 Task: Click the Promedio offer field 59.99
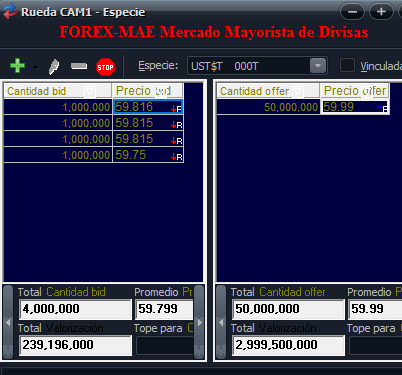coord(375,309)
